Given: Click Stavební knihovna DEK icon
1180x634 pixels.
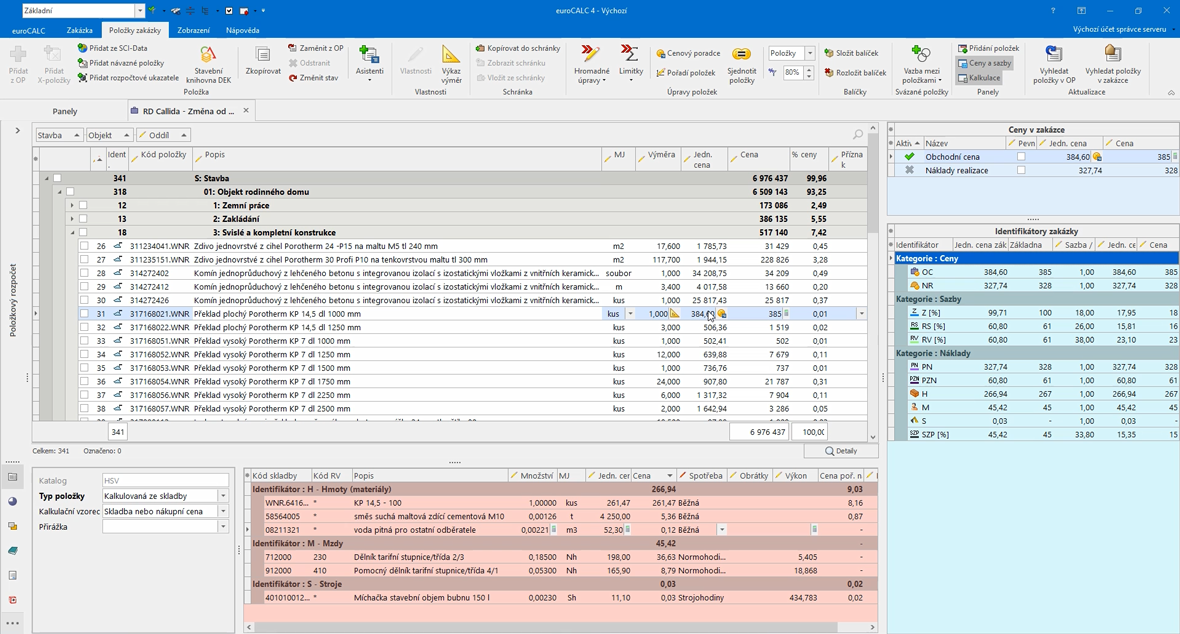Looking at the screenshot, I should (x=208, y=54).
